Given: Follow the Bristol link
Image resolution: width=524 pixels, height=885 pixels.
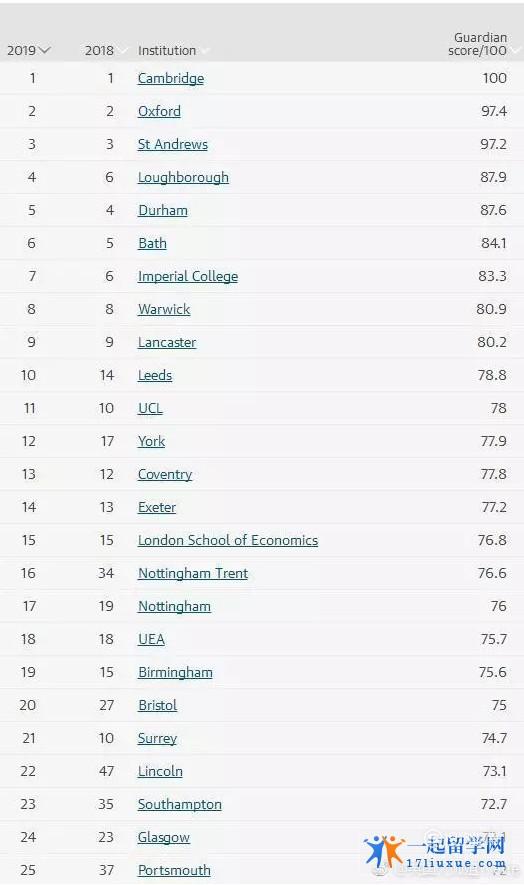Looking at the screenshot, I should tap(158, 706).
